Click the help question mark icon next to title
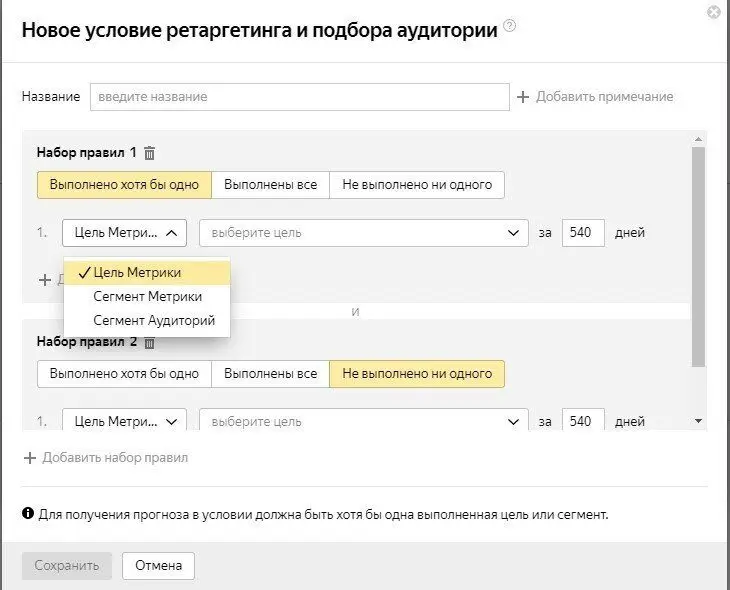Image resolution: width=730 pixels, height=590 pixels. tap(510, 25)
